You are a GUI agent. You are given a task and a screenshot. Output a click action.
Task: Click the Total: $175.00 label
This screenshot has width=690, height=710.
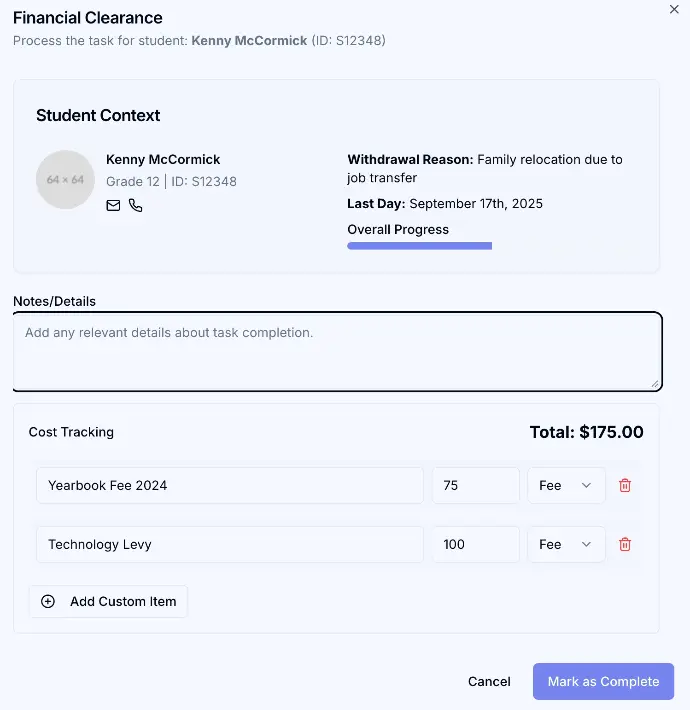coord(586,433)
